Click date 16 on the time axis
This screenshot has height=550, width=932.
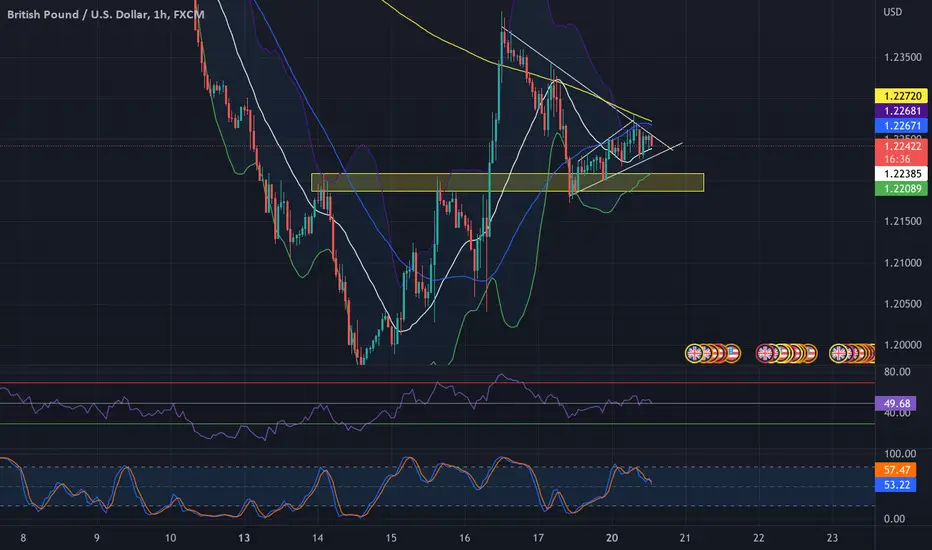tap(464, 538)
